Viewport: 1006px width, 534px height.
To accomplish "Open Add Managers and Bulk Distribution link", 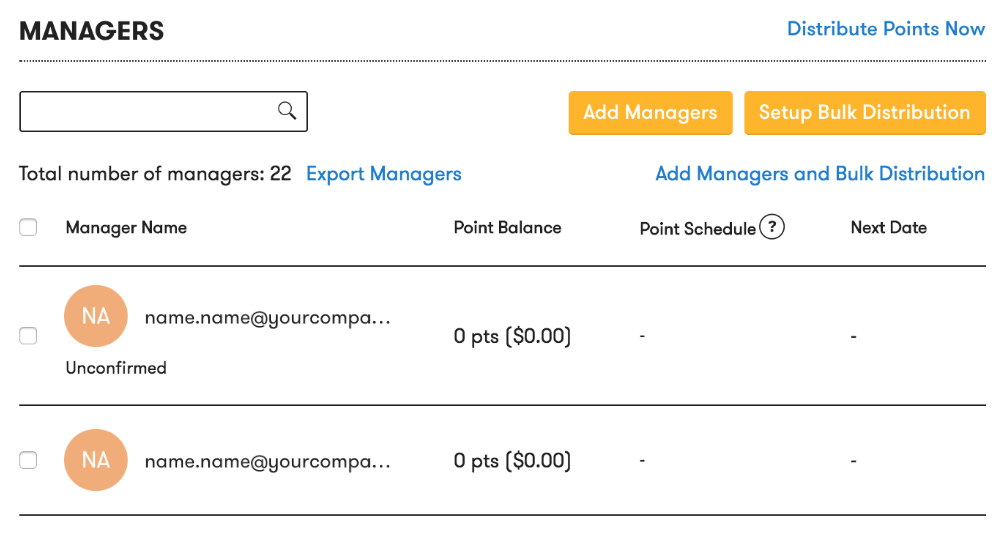I will coord(820,174).
